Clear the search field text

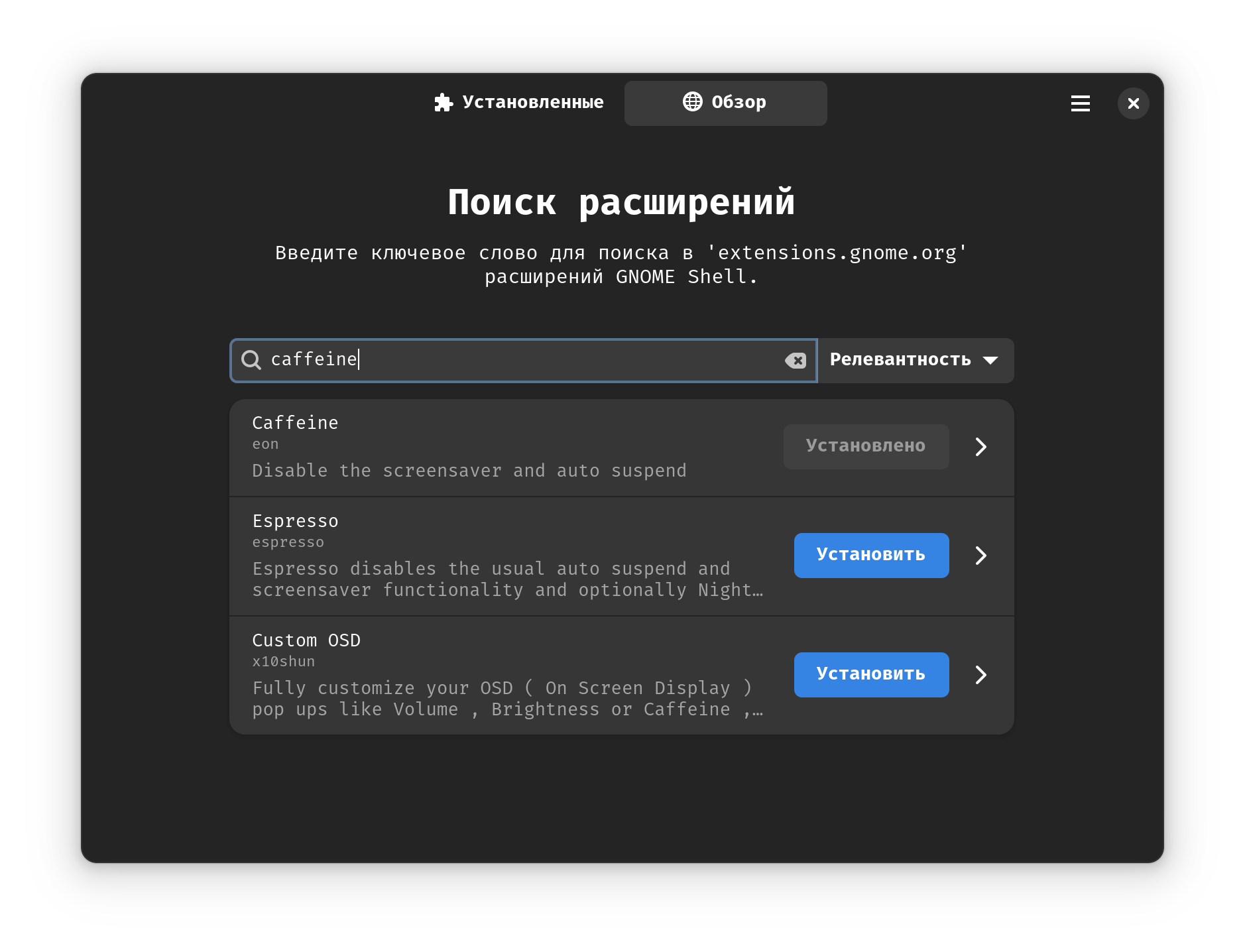click(795, 360)
